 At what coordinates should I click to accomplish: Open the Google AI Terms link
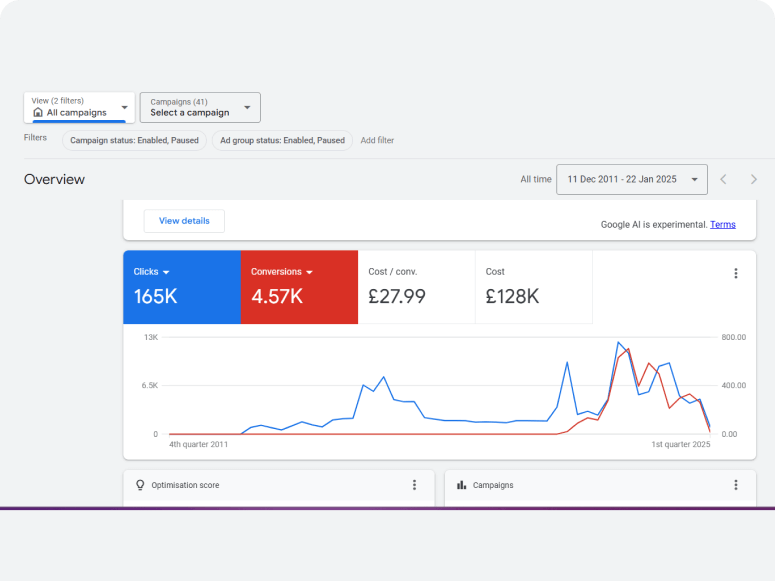pyautogui.click(x=722, y=225)
